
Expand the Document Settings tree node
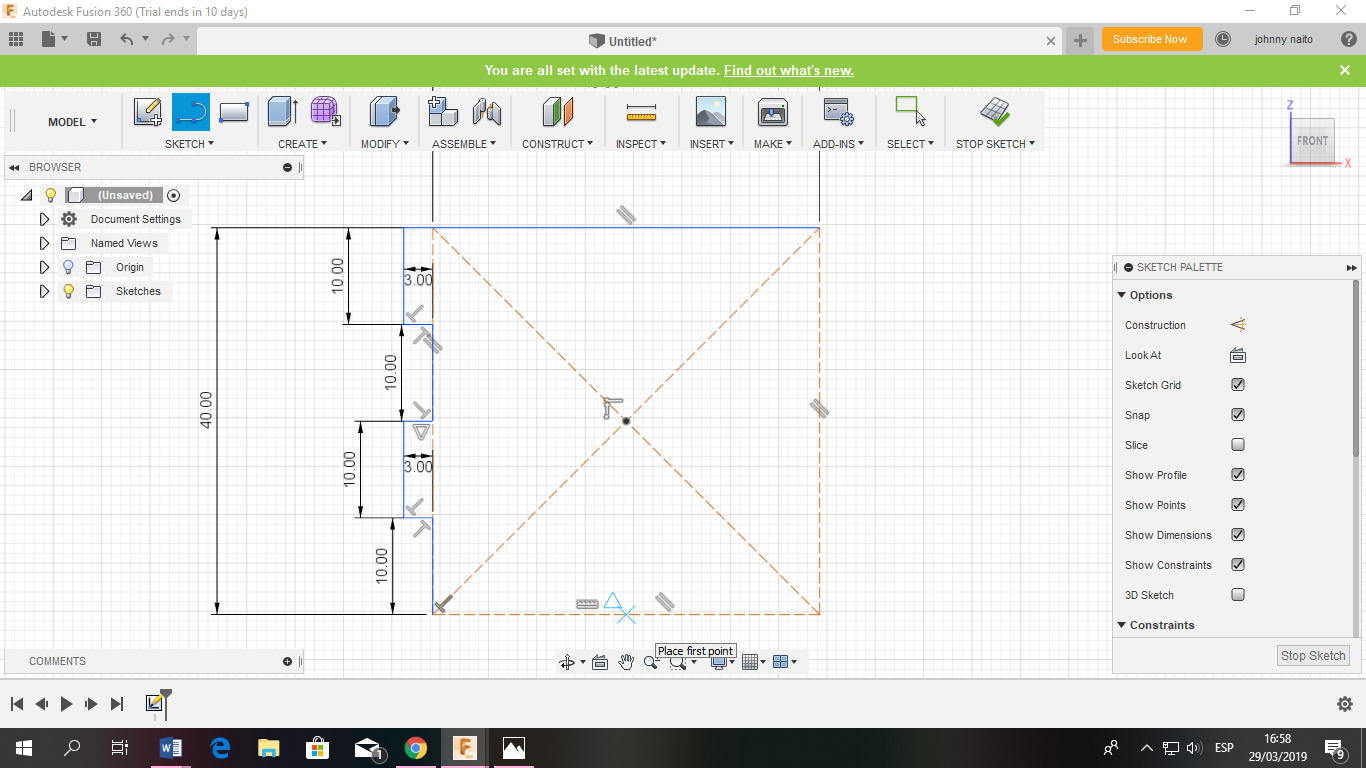point(44,219)
